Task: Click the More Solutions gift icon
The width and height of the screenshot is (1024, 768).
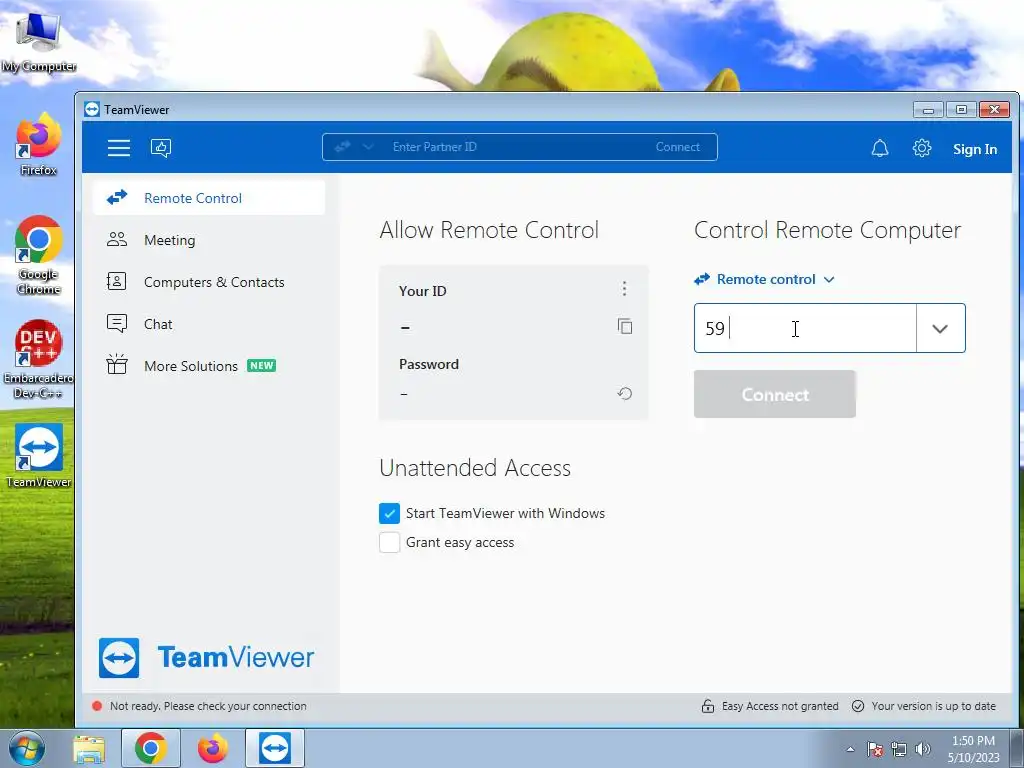Action: 117,364
